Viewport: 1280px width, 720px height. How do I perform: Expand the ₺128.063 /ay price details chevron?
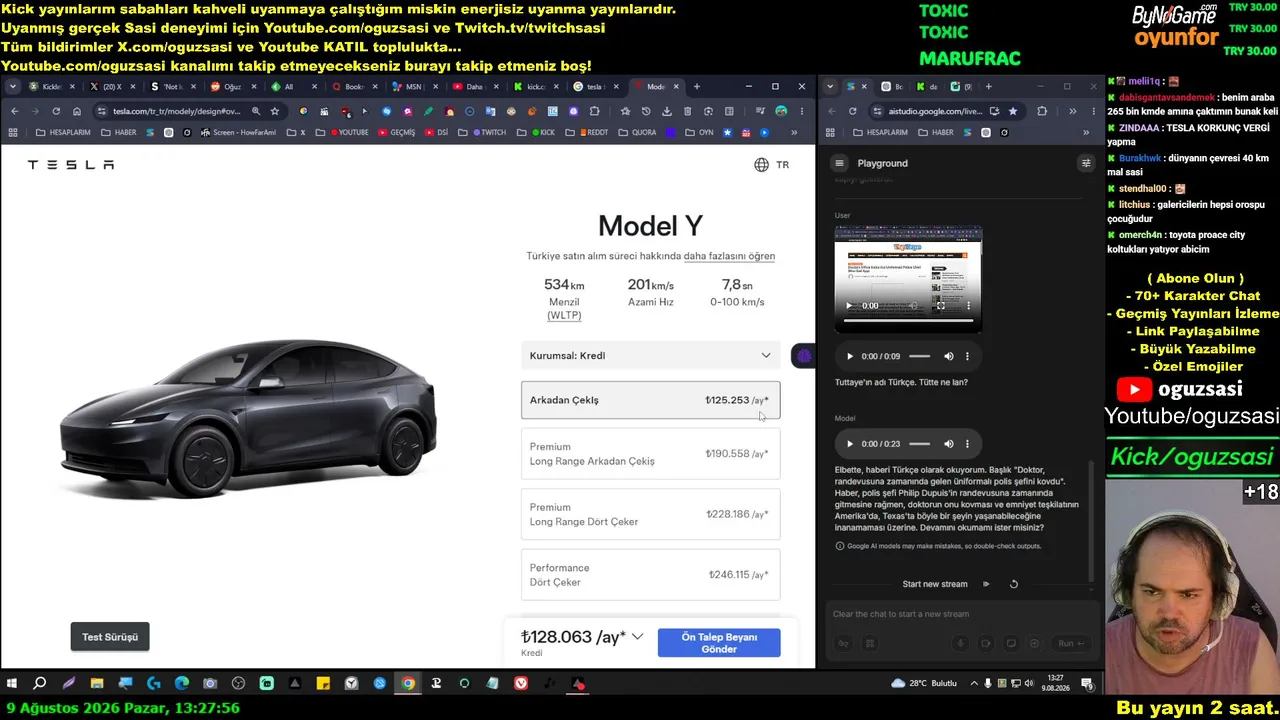(x=637, y=637)
